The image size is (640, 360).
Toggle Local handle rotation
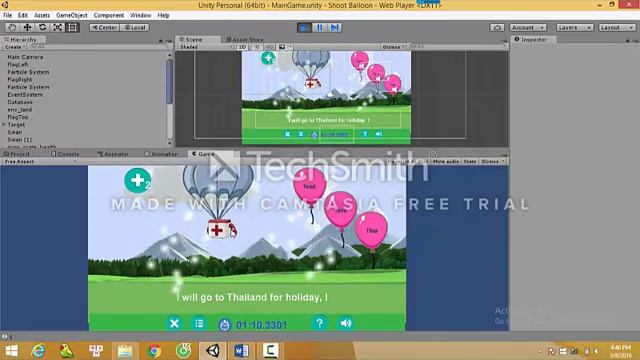click(135, 27)
